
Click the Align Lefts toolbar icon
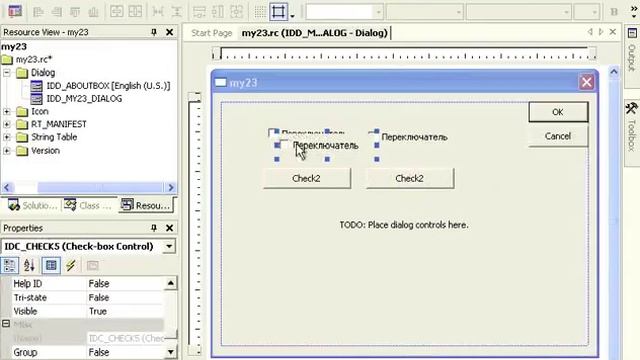[38, 11]
